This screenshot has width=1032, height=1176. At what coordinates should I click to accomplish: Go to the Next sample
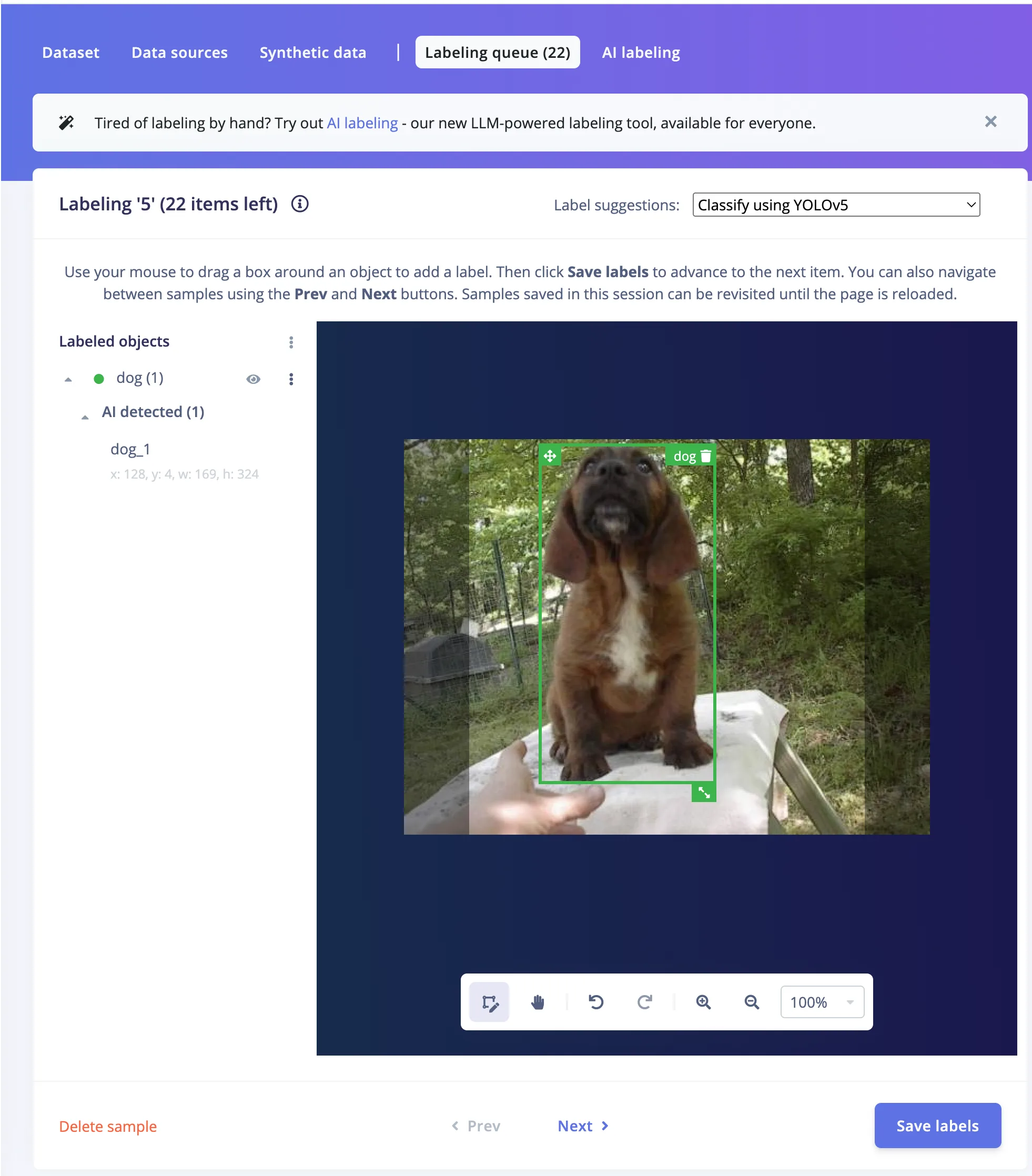[583, 1126]
